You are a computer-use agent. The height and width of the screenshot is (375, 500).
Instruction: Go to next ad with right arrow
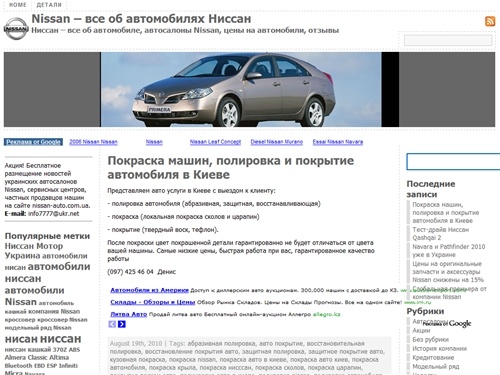pos(122,324)
